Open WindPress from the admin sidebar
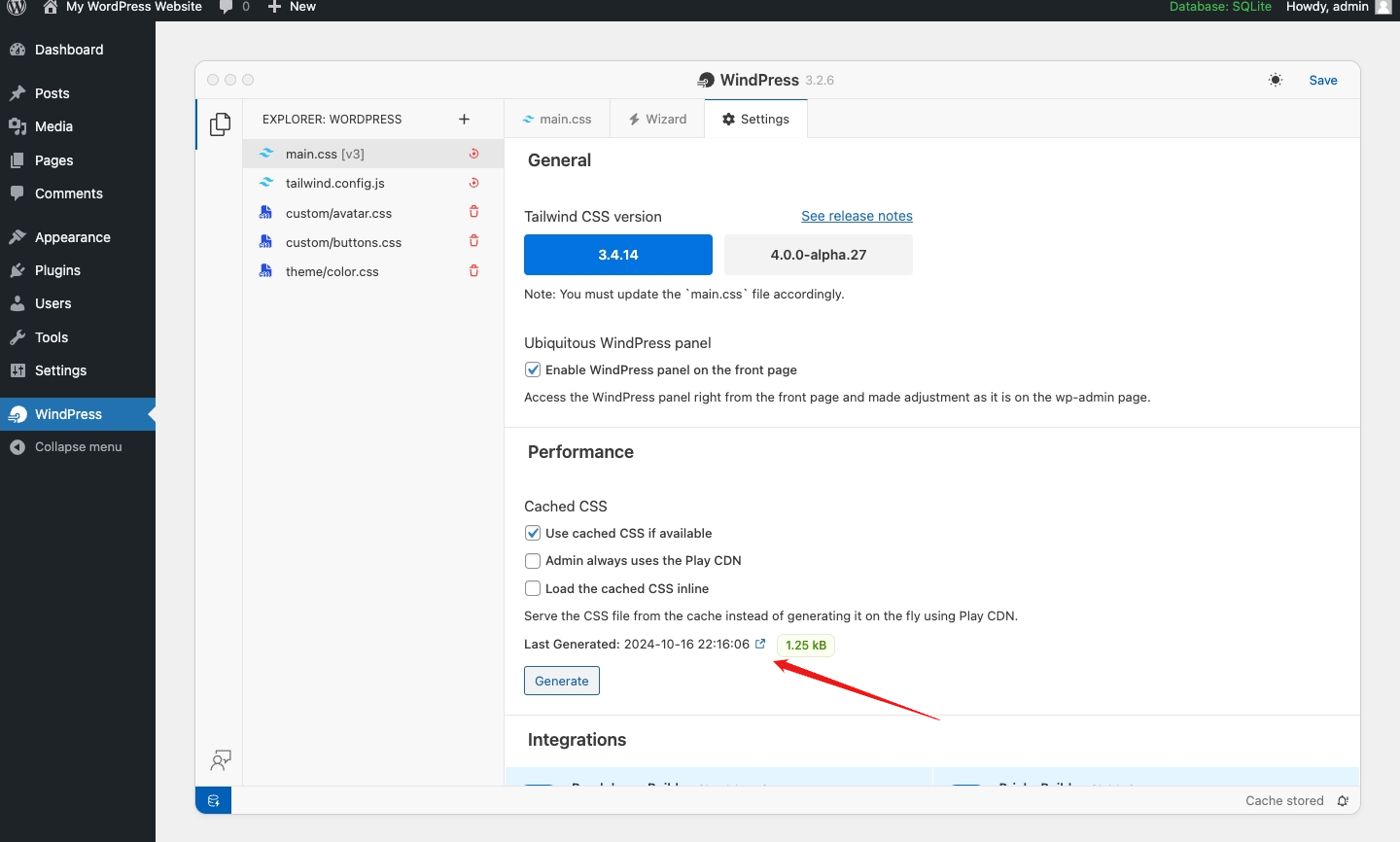 tap(68, 413)
